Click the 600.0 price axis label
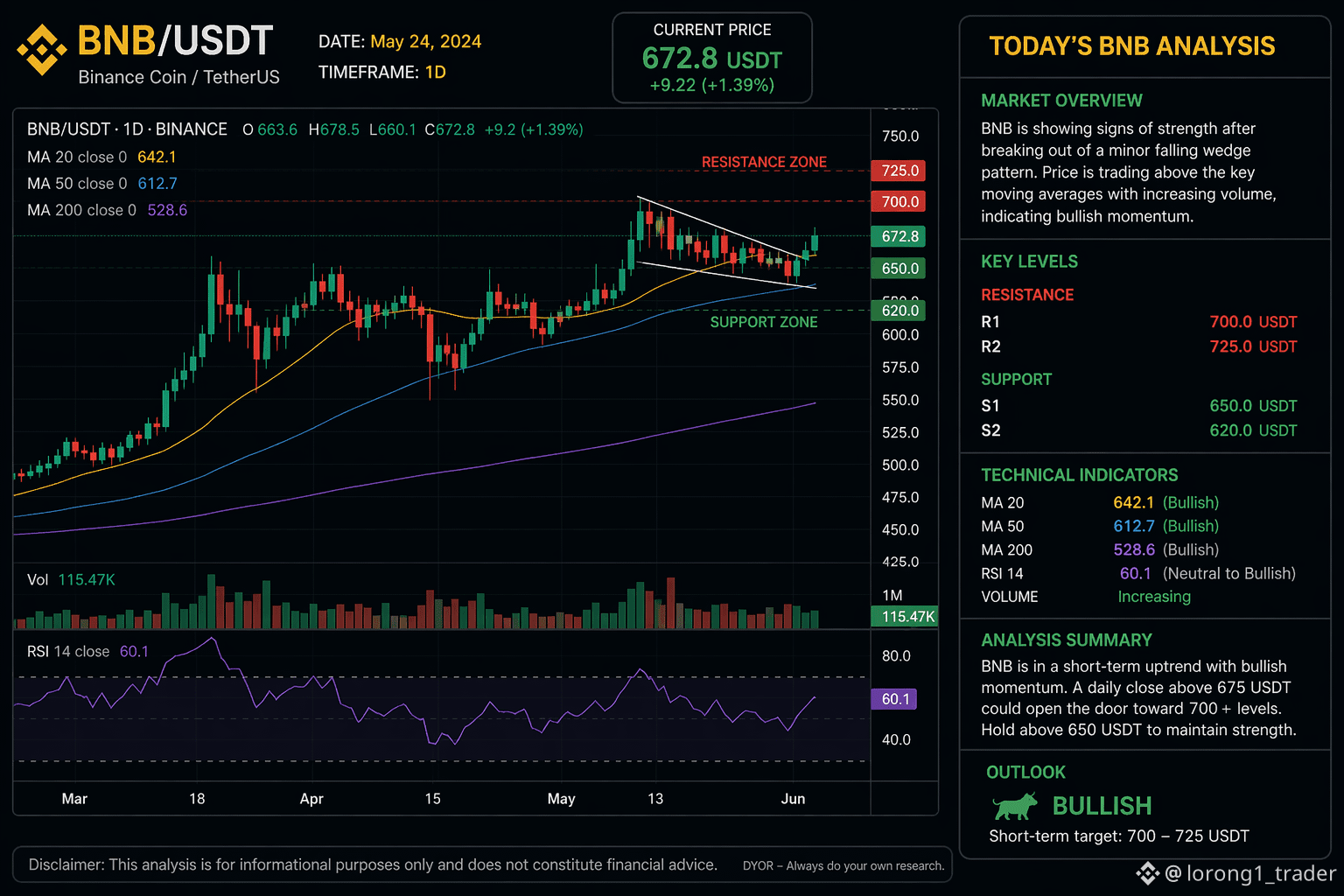 [900, 335]
